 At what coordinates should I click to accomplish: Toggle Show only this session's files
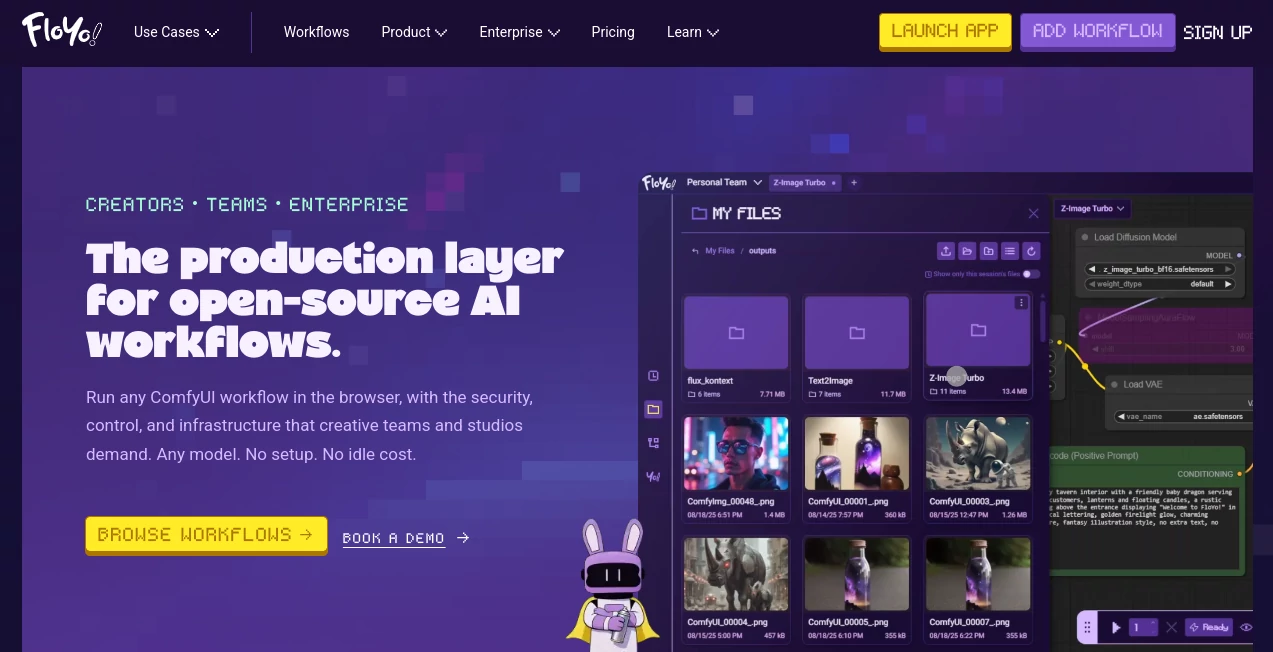[x=1031, y=274]
